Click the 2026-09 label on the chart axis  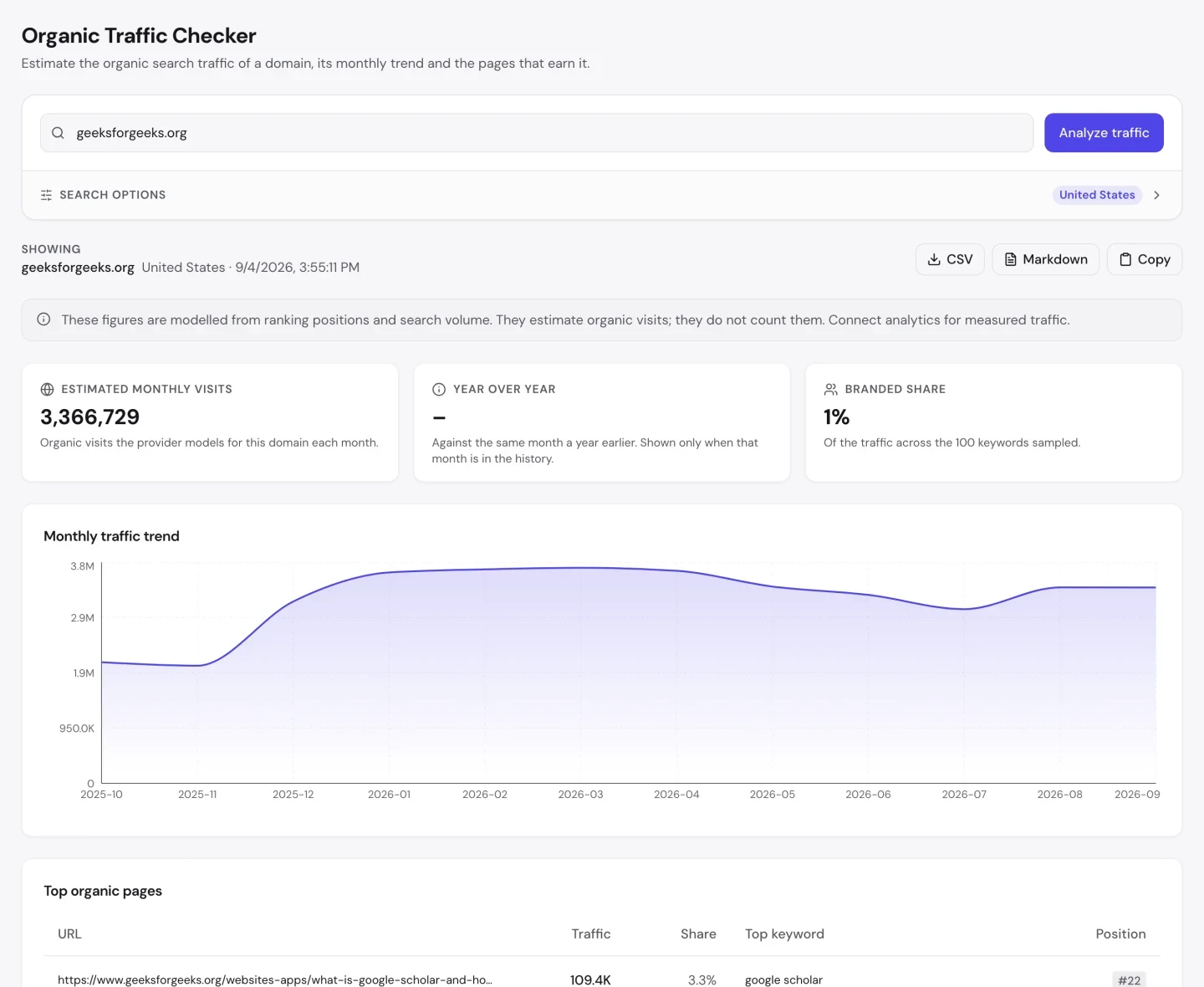[x=1137, y=795]
